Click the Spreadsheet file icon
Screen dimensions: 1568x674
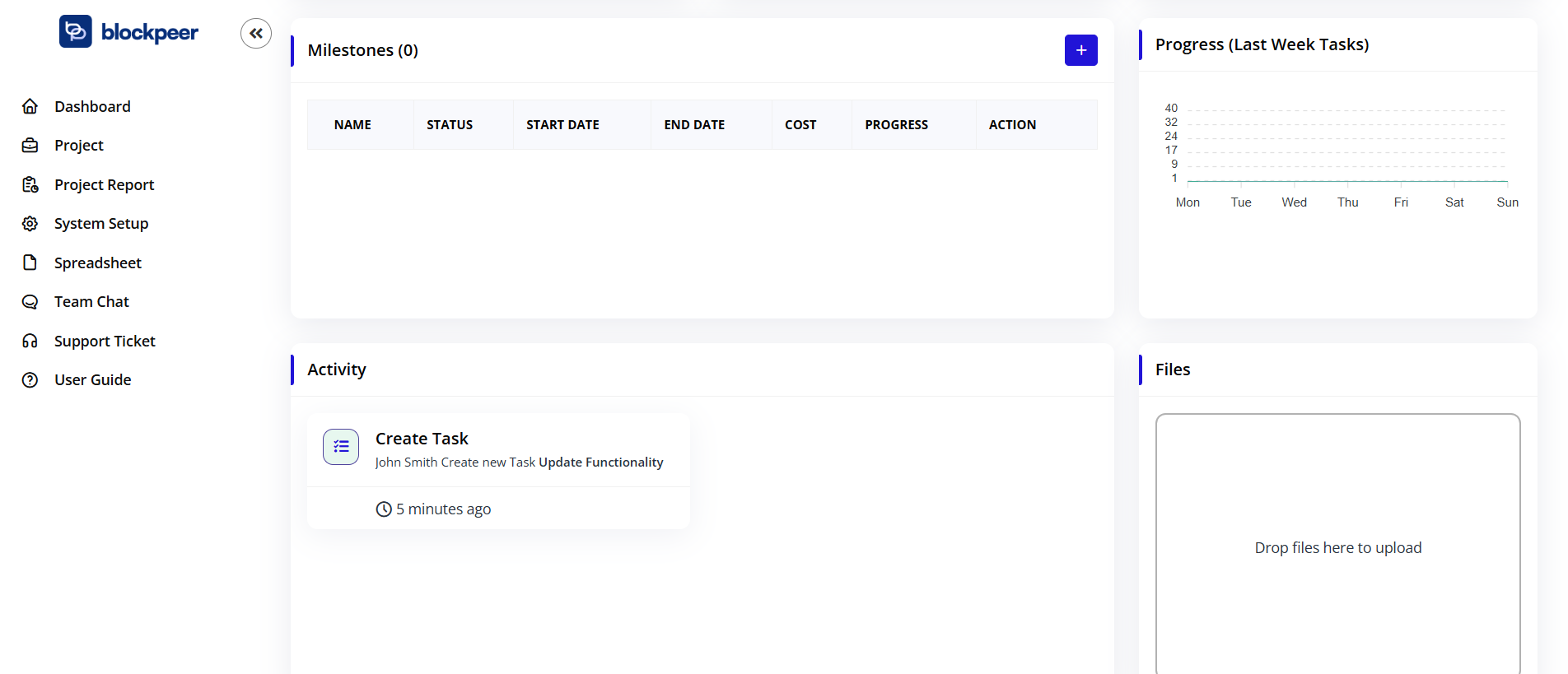point(30,263)
